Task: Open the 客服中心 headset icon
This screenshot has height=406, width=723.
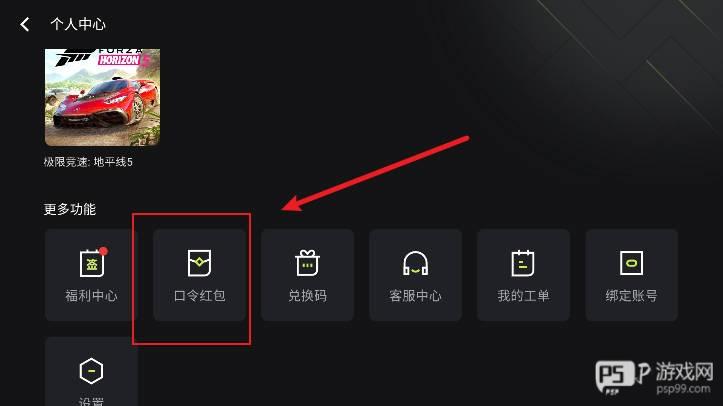Action: (415, 263)
